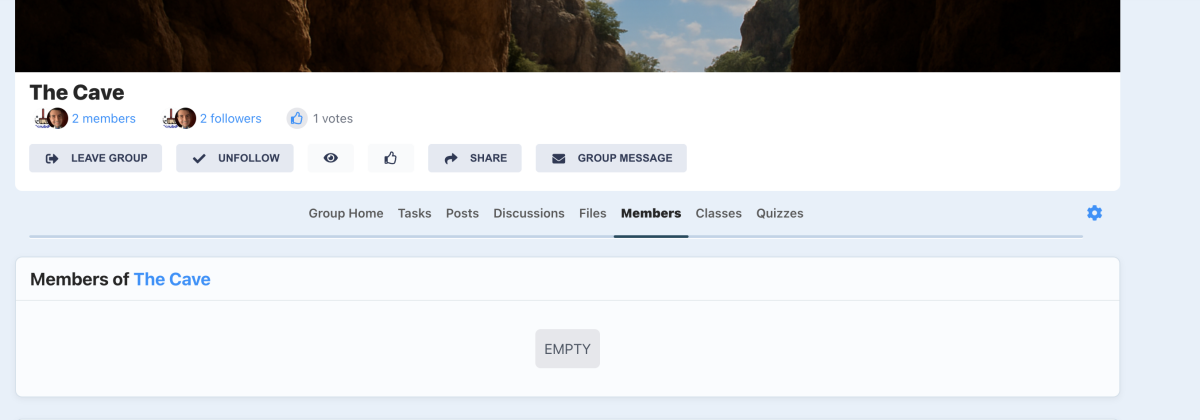Viewport: 1200px width, 420px height.
Task: Open group settings gear icon
Action: pyautogui.click(x=1094, y=213)
